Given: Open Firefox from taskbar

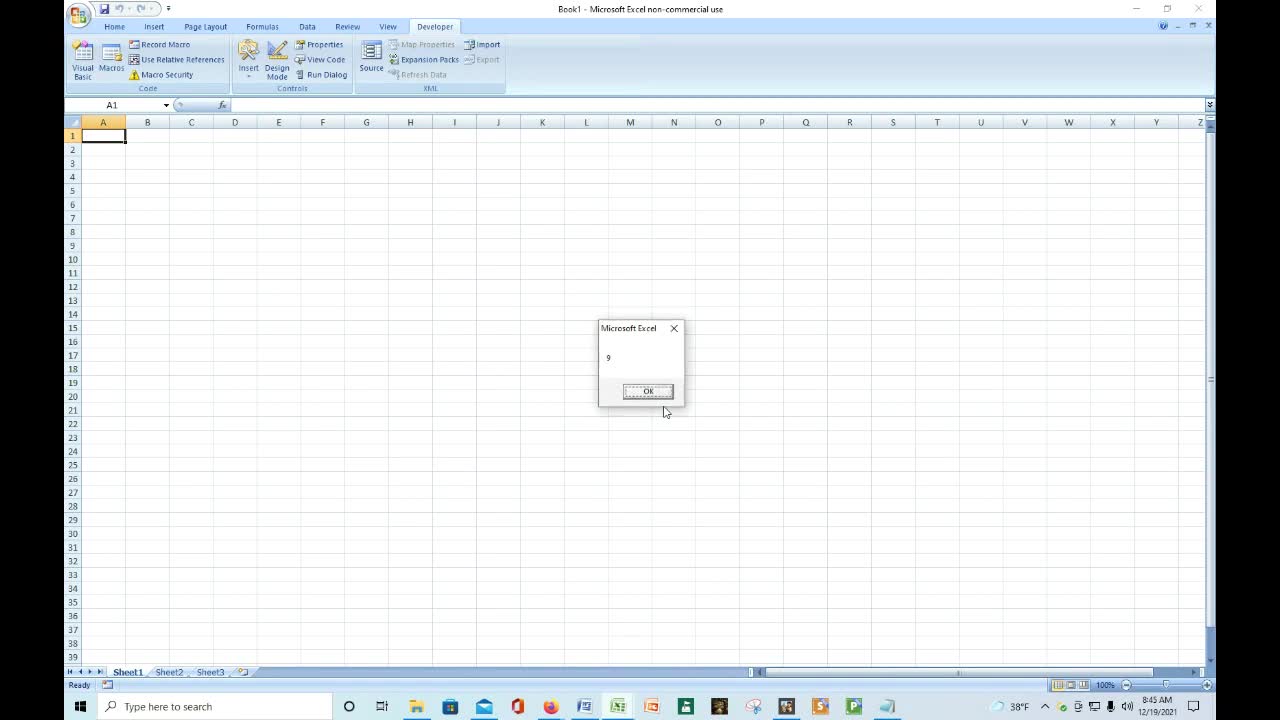Looking at the screenshot, I should tap(551, 706).
